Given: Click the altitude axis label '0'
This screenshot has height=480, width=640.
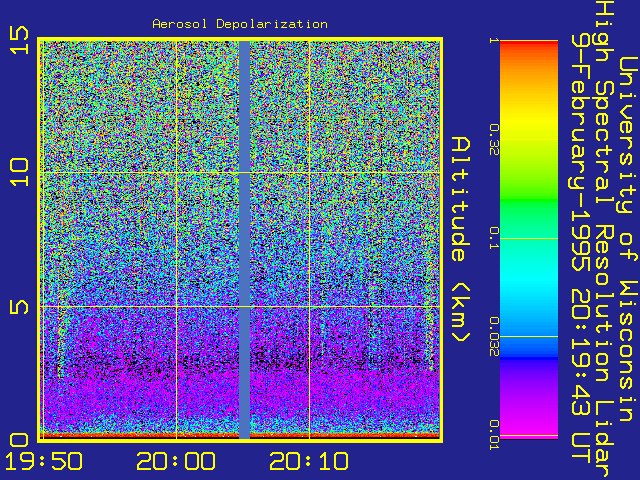Looking at the screenshot, I should coord(20,441).
